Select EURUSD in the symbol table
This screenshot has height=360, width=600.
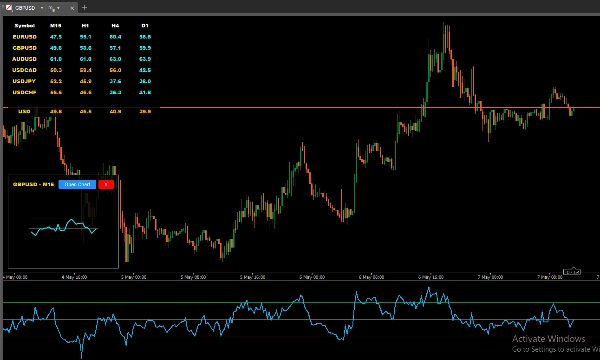pyautogui.click(x=24, y=37)
